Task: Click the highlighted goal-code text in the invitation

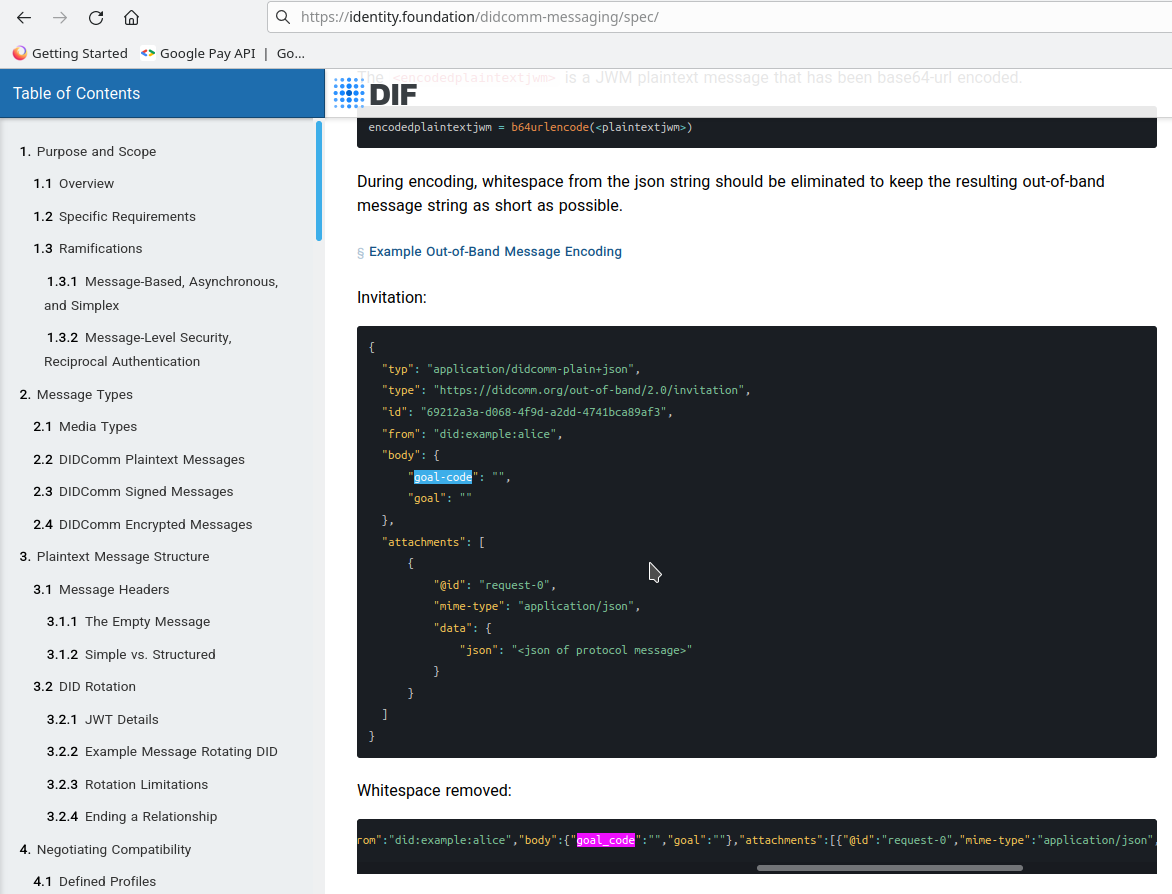Action: click(443, 477)
